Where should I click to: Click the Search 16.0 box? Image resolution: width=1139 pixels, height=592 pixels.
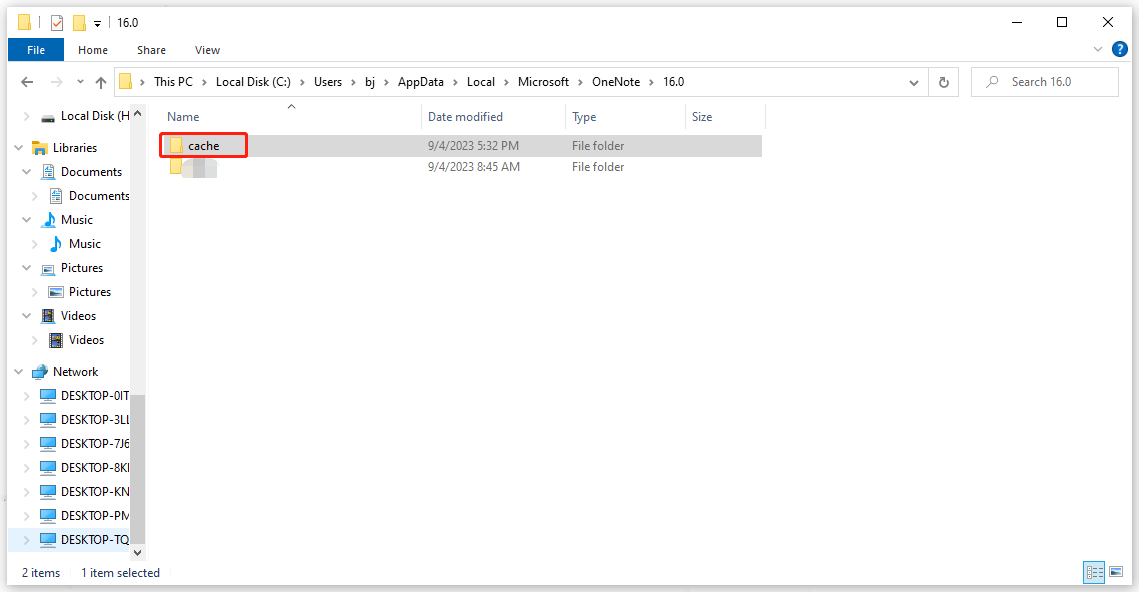(1045, 82)
